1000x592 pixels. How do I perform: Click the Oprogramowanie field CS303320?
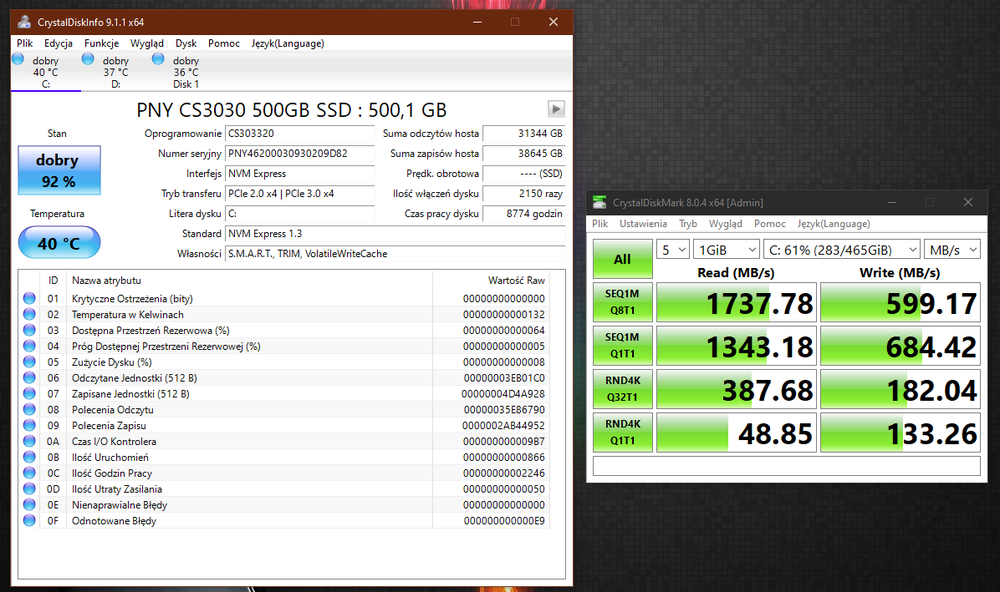click(x=300, y=133)
